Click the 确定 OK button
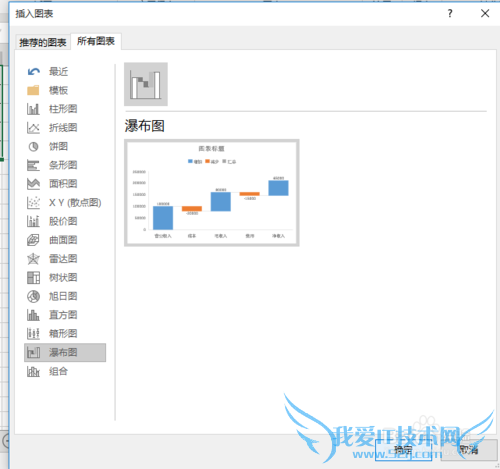Image resolution: width=500 pixels, height=469 pixels. click(403, 450)
